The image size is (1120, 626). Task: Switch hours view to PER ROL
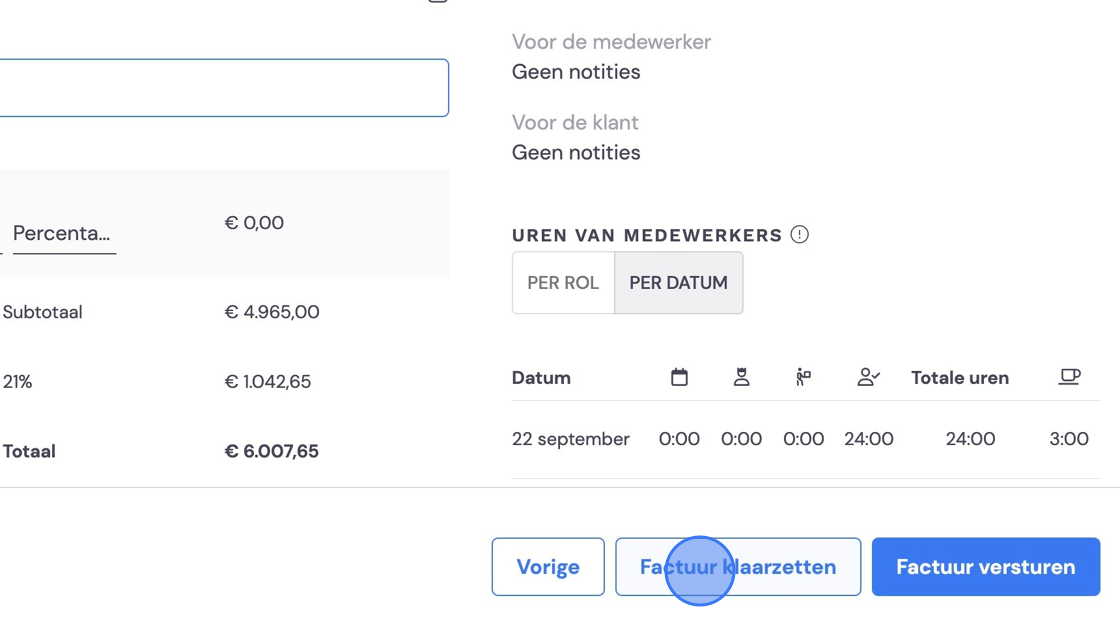click(563, 282)
